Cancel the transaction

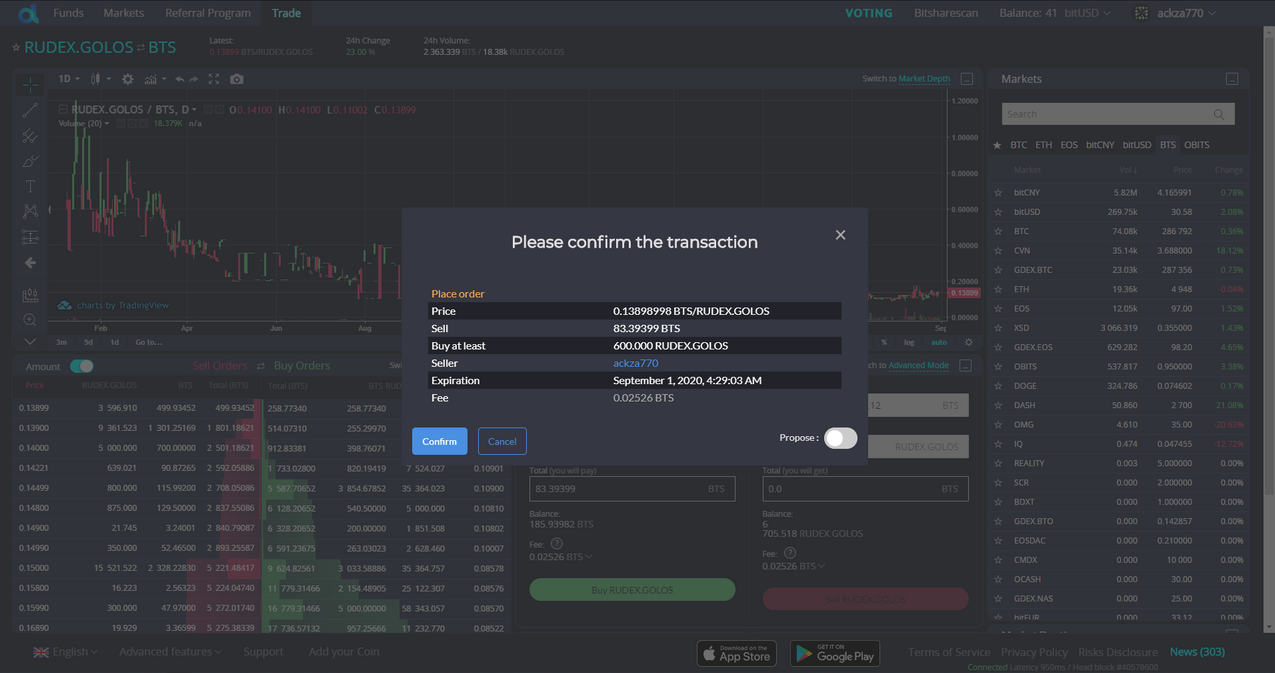point(502,441)
